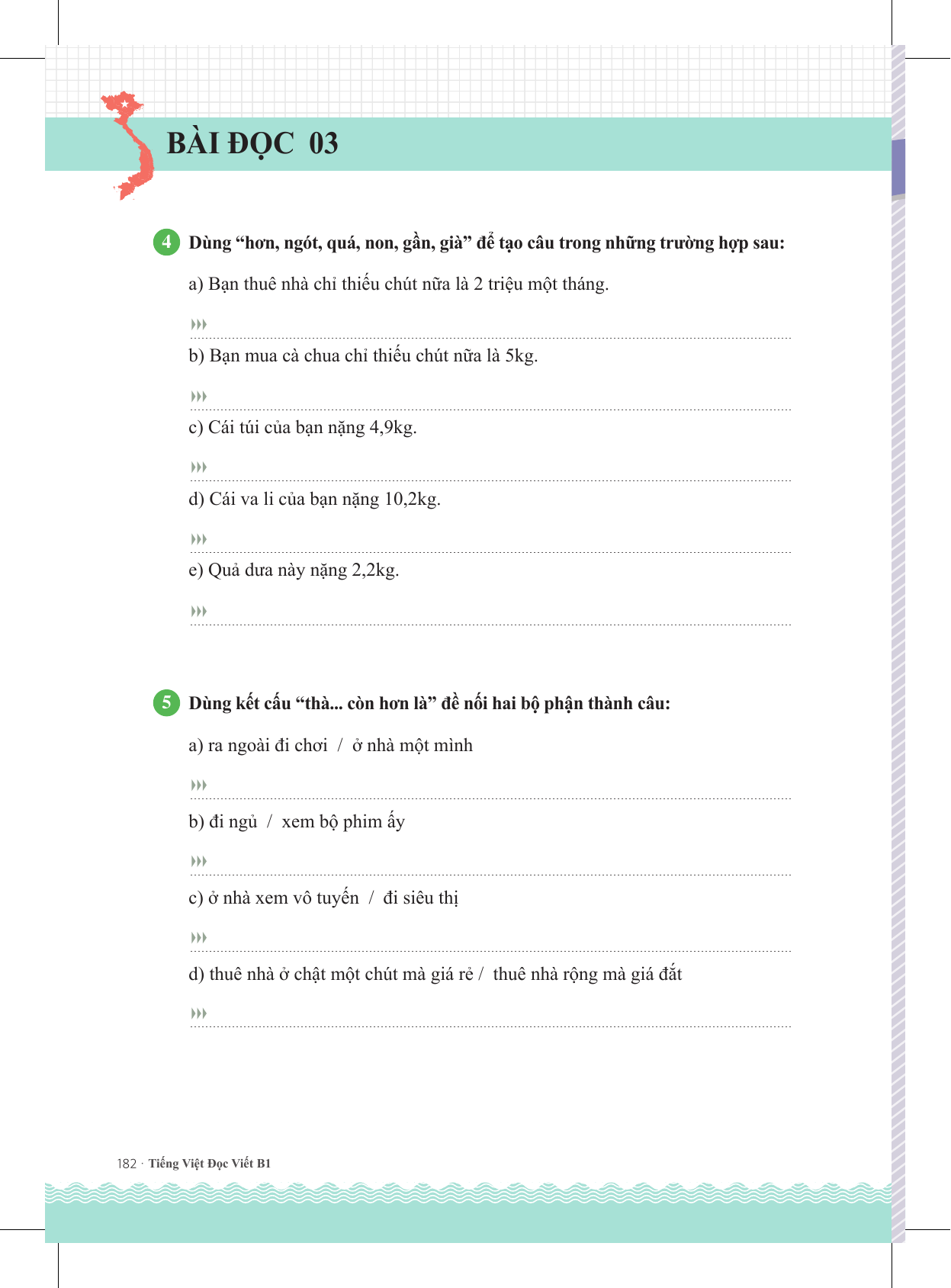
Task: Click the answer line under "ở nhà xem vô tuyến"
Action: 496,945
